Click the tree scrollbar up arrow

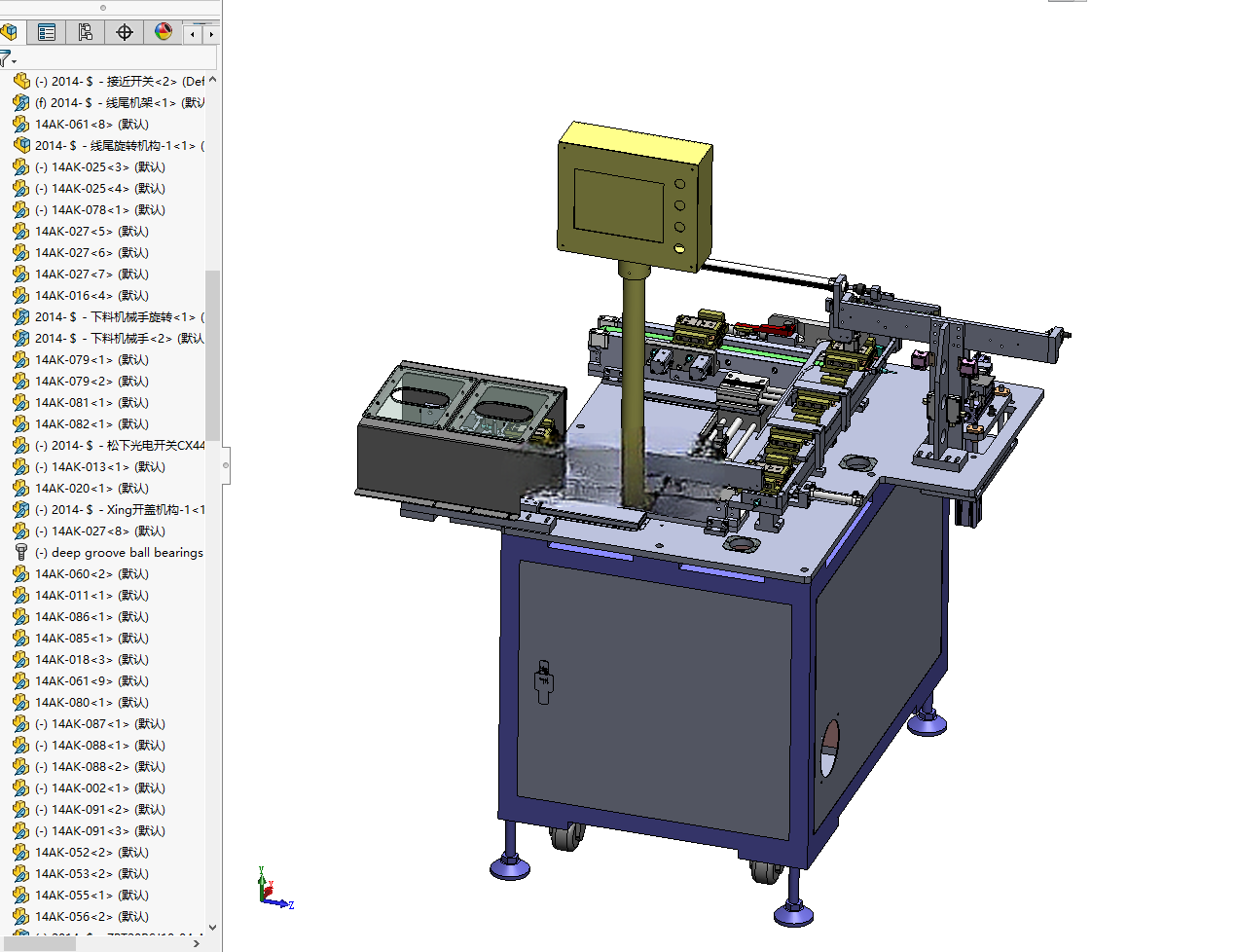coord(212,80)
